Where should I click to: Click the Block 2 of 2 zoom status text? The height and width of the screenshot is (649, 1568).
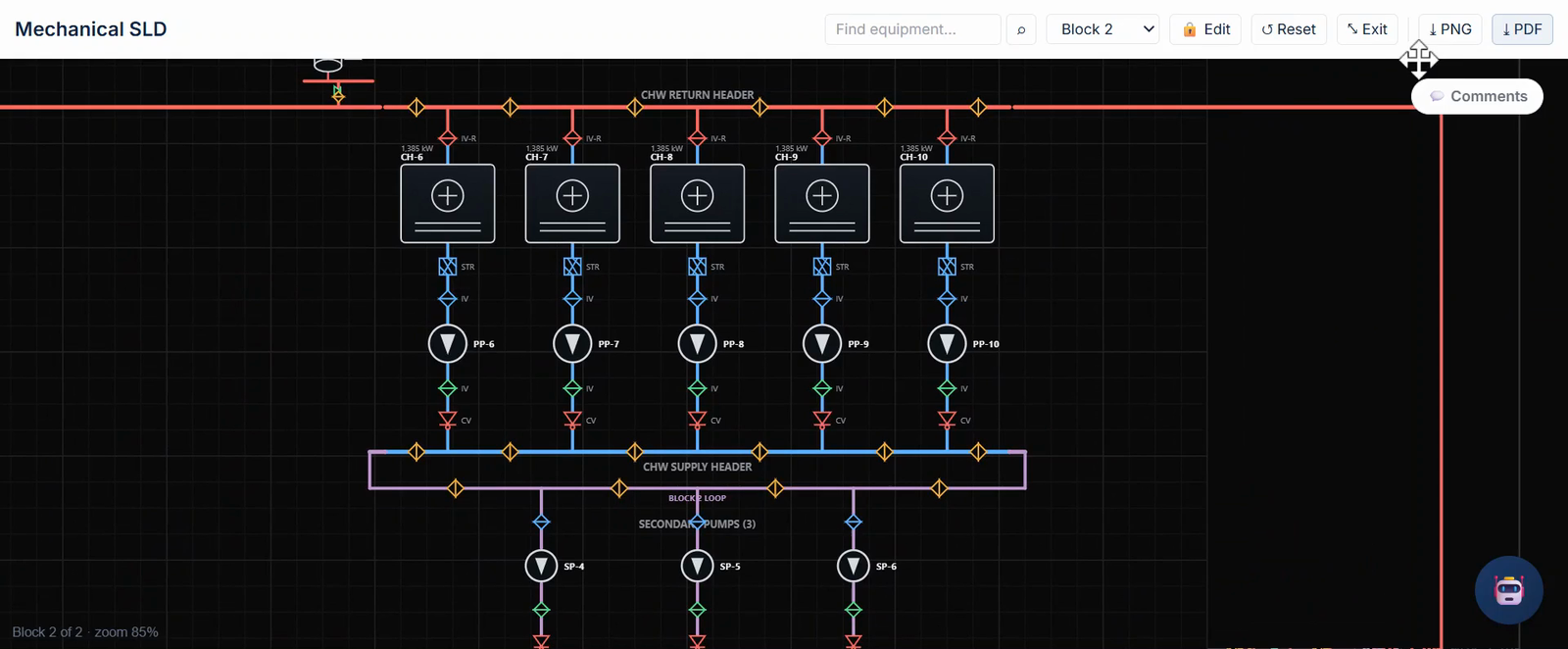coord(85,632)
